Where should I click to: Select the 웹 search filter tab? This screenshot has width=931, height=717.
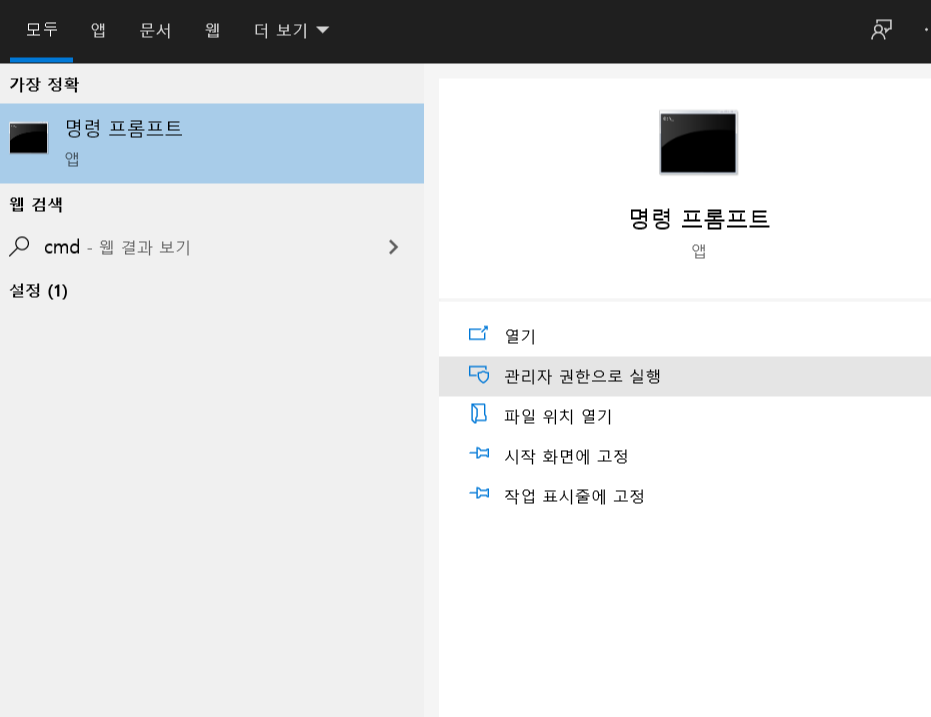[213, 30]
